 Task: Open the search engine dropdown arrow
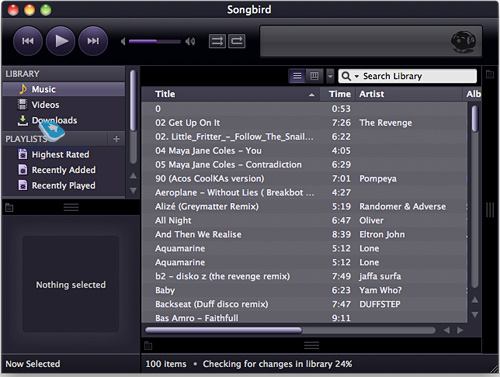[357, 76]
